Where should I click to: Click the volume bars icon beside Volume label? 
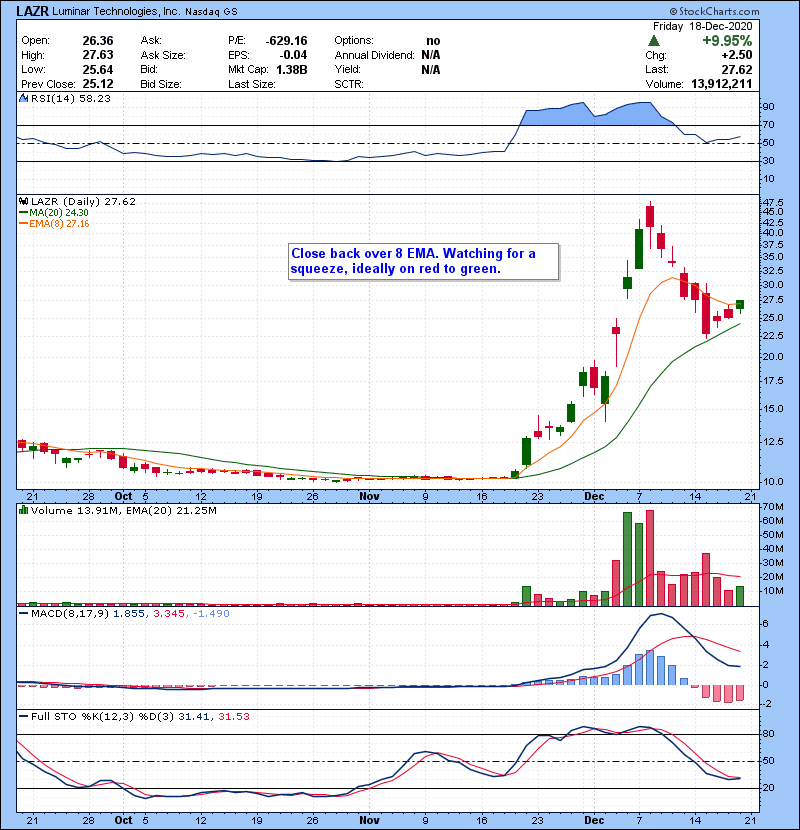(23, 510)
